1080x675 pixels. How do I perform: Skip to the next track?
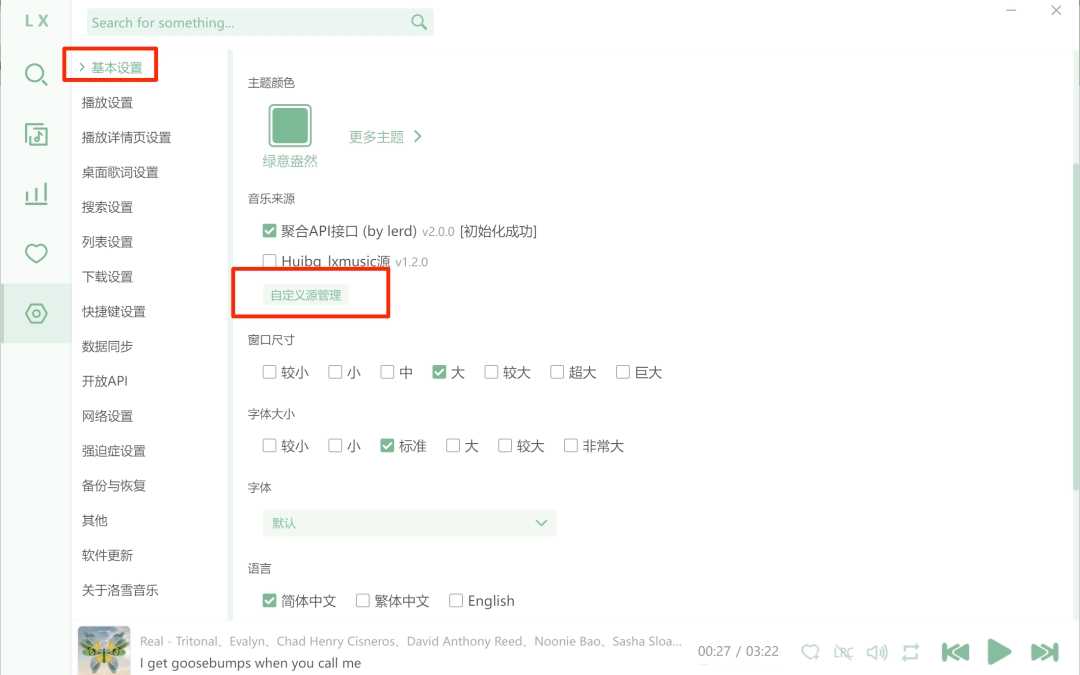(1044, 652)
